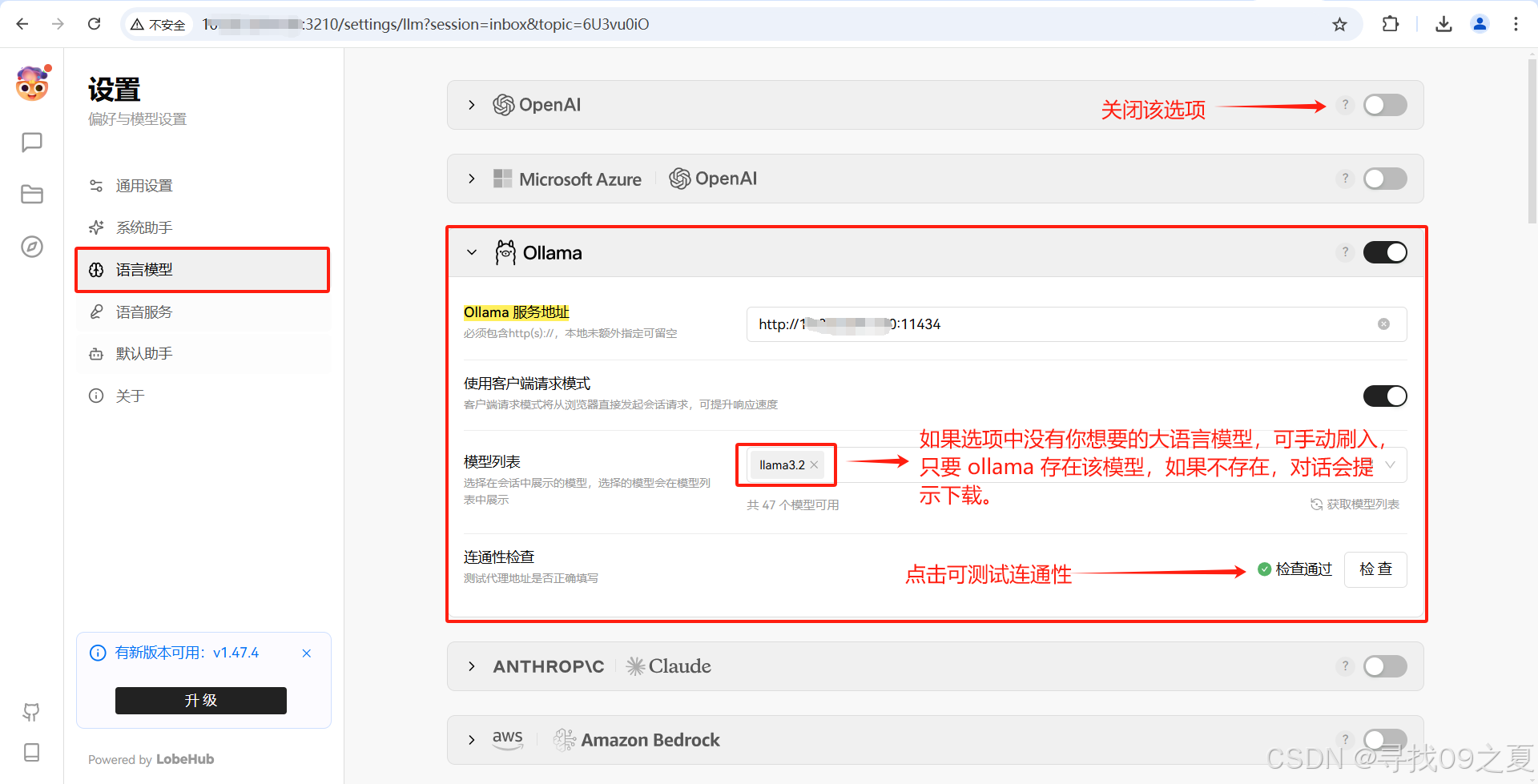Bookmark this page with the star icon

1339,25
